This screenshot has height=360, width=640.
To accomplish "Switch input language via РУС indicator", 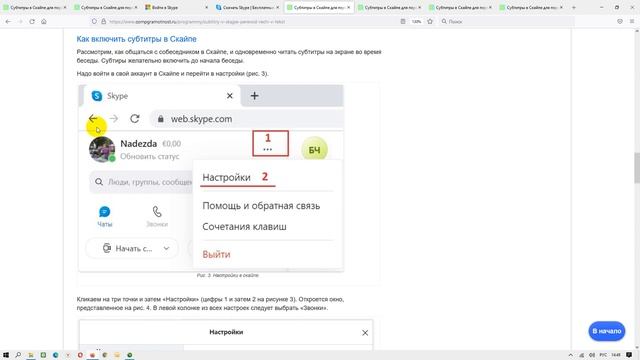I will tap(603, 355).
